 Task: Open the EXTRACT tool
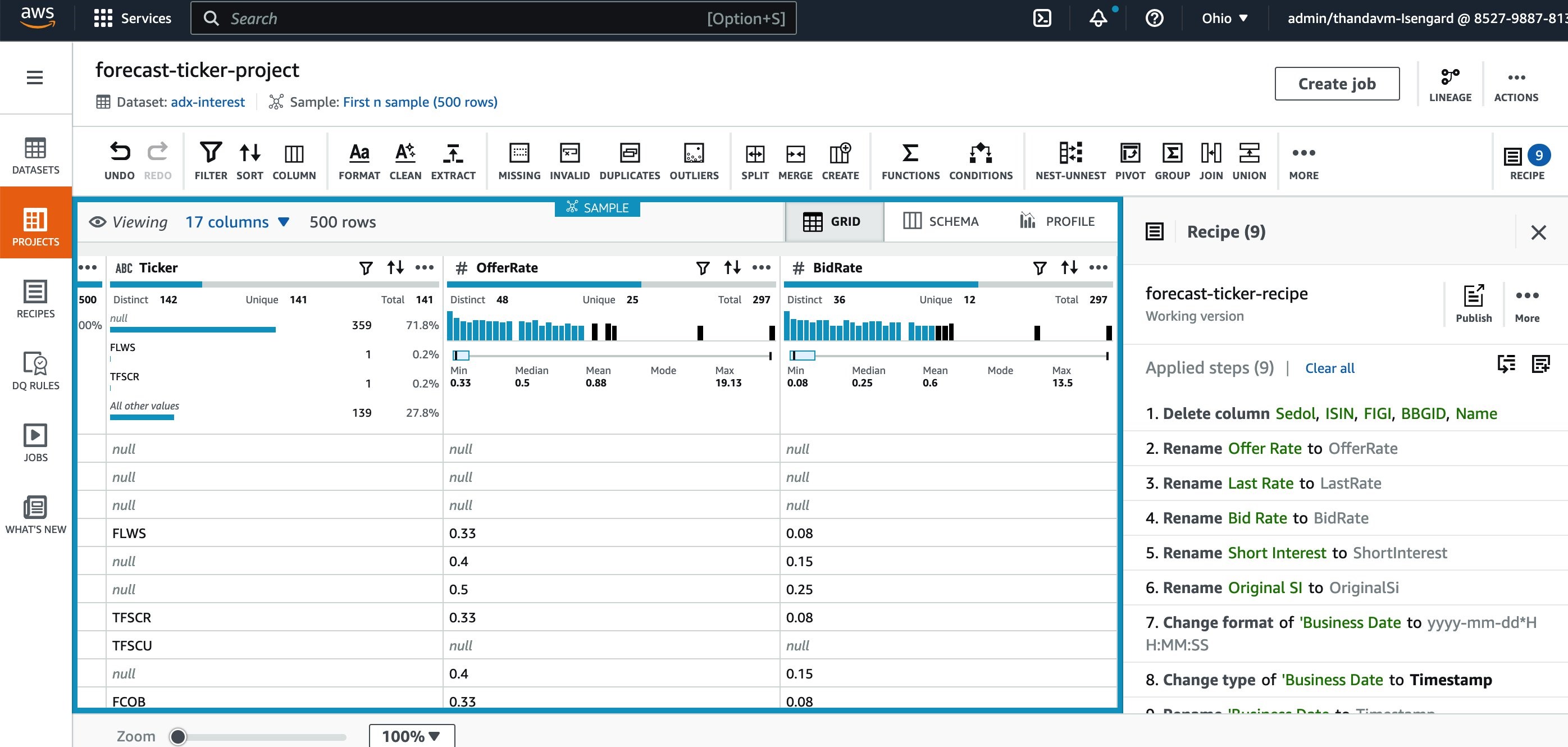(453, 161)
